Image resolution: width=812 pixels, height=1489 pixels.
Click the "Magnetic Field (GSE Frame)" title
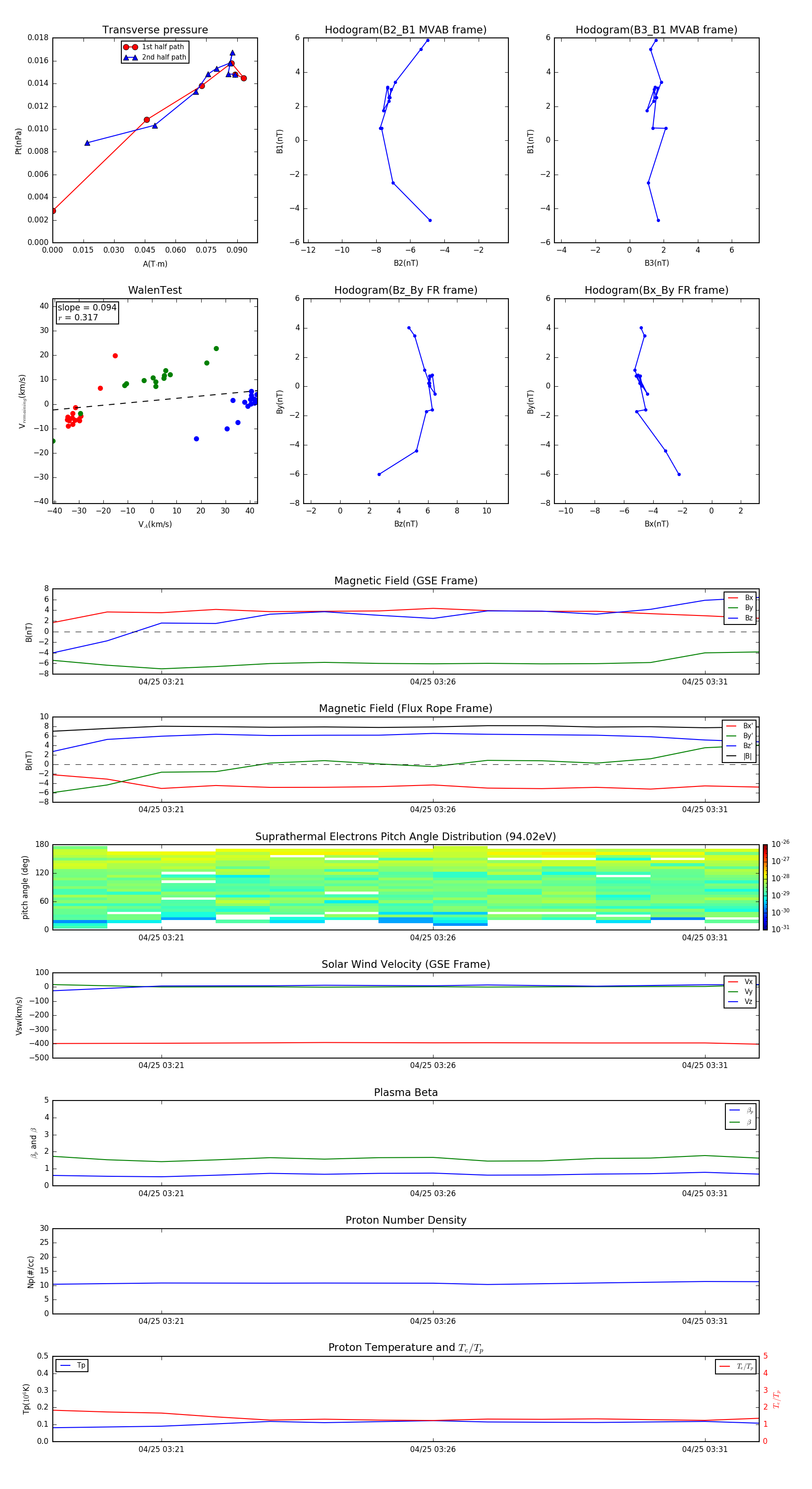pos(406,581)
